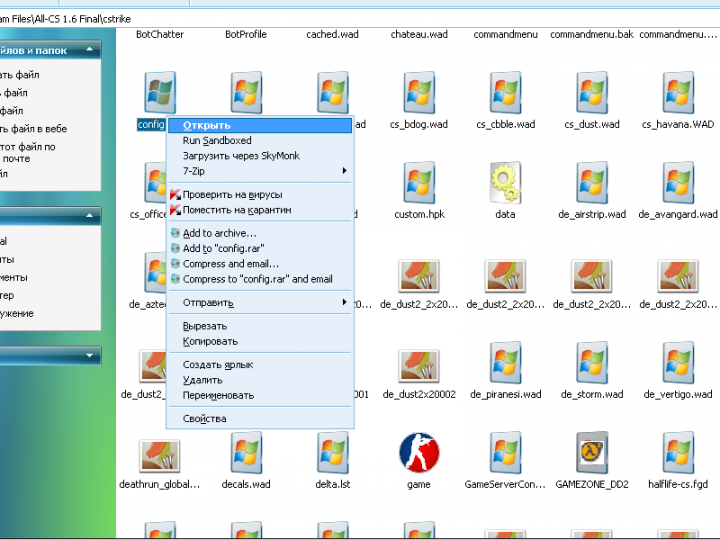
Task: Expand the collapsed bottom sidebar panel
Action: click(x=90, y=355)
